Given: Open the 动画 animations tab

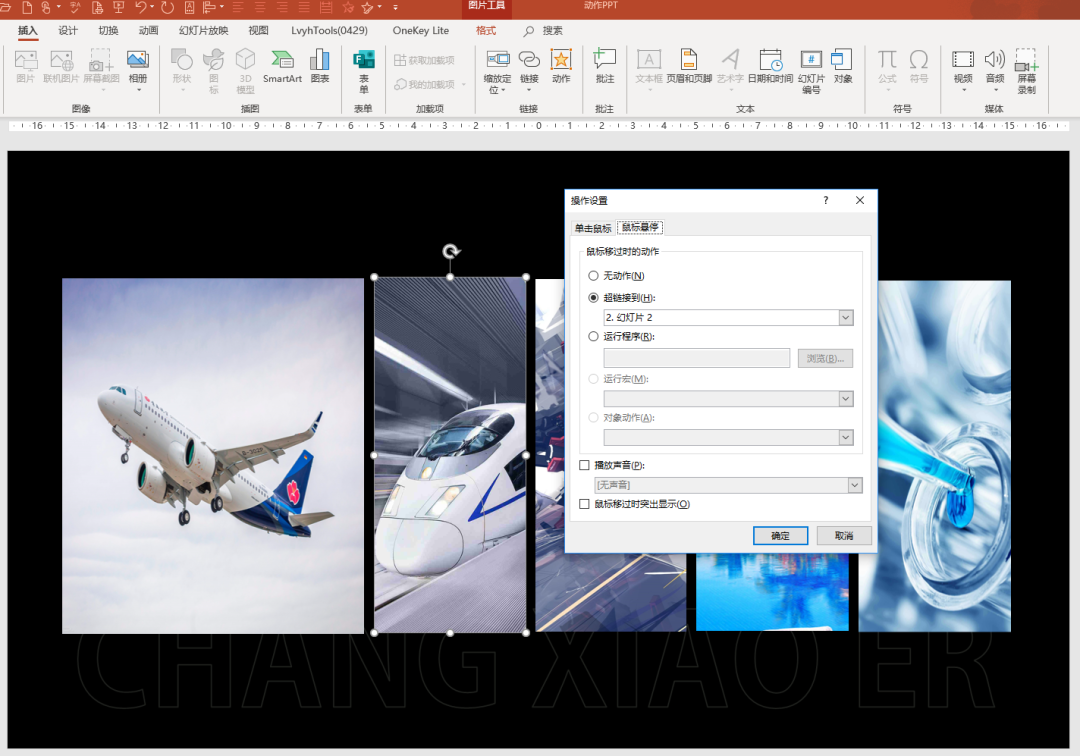Looking at the screenshot, I should tap(148, 30).
